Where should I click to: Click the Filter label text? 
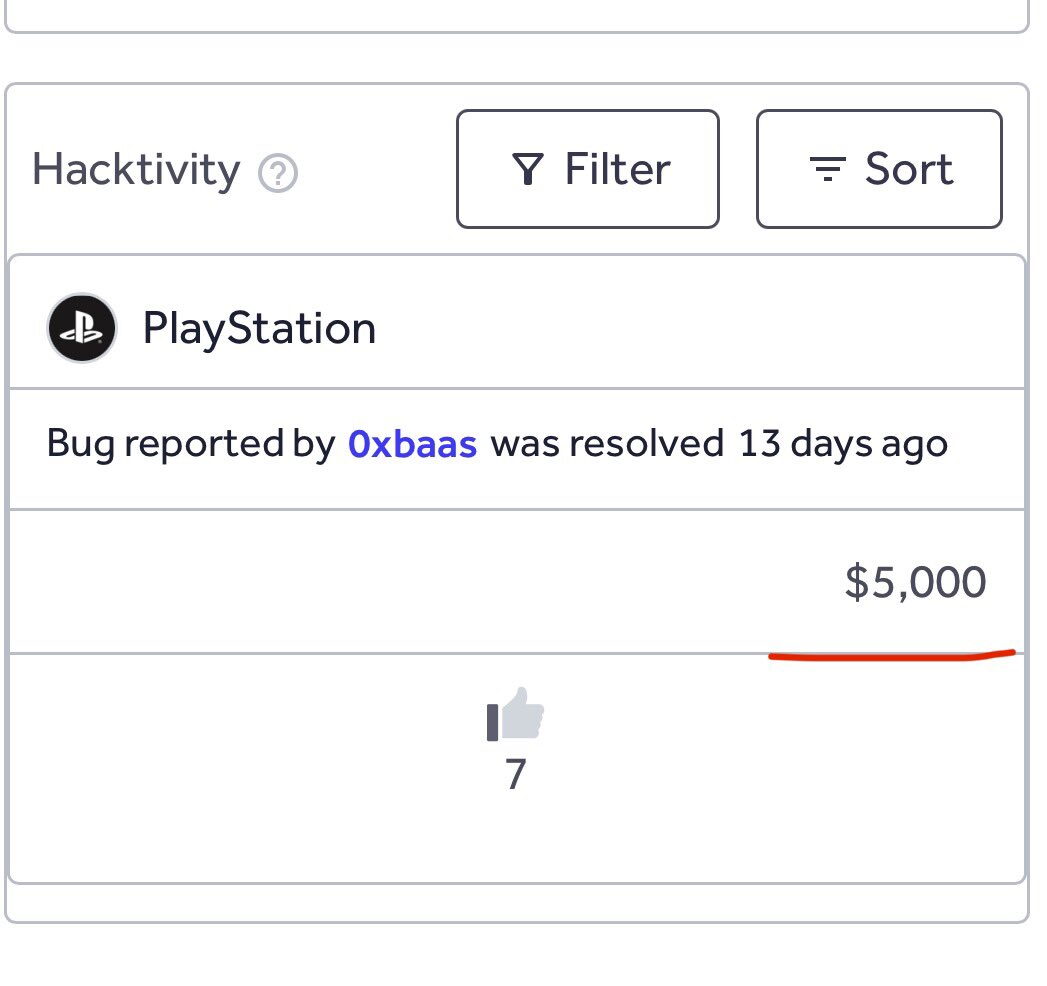tap(618, 169)
